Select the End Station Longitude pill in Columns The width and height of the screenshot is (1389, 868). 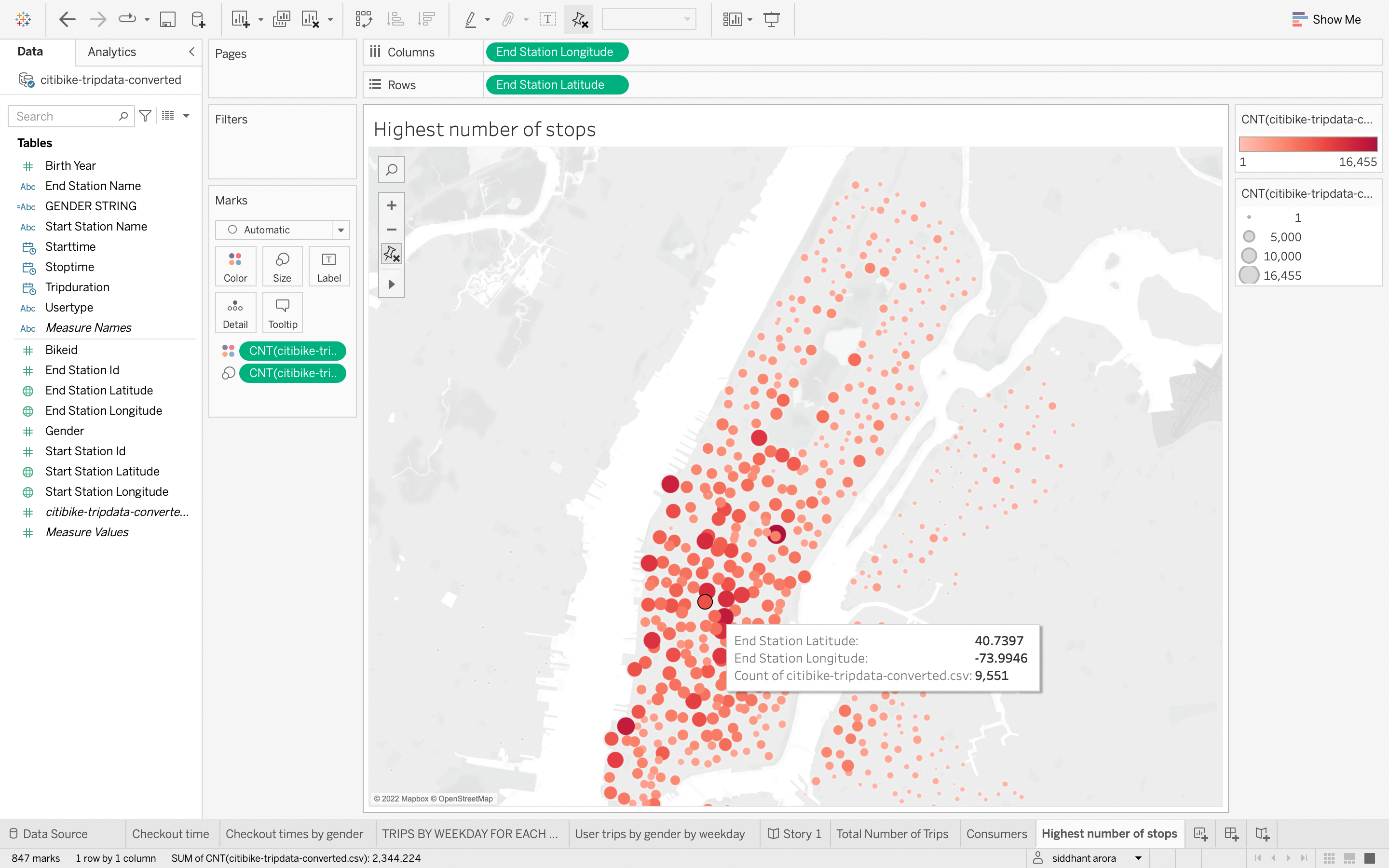click(x=557, y=52)
